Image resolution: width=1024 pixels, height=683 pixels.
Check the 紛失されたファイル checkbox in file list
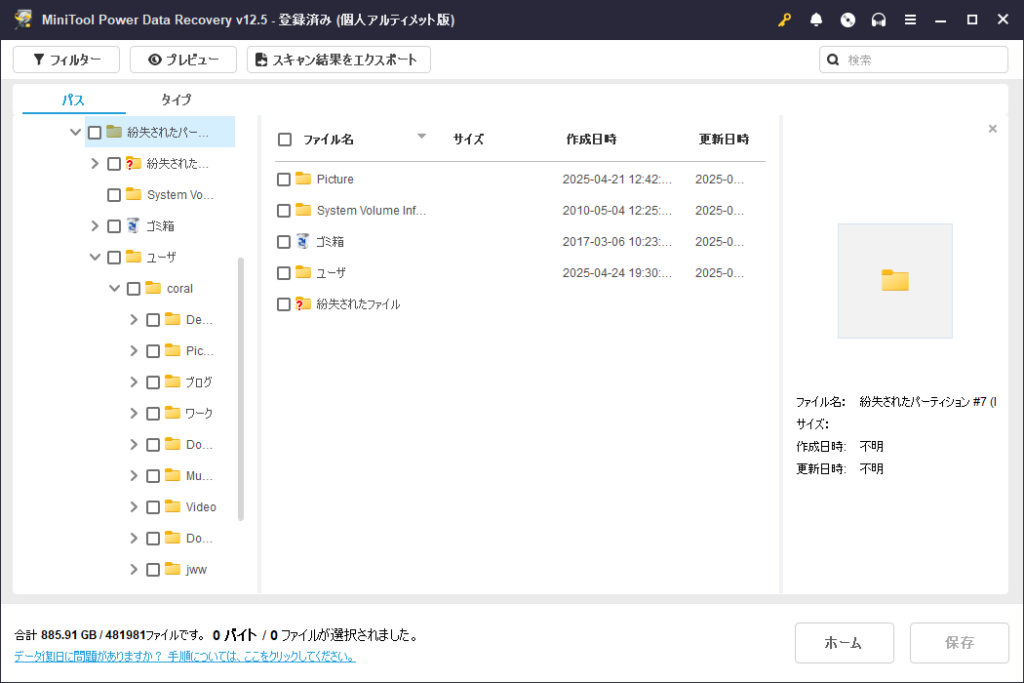coord(283,304)
